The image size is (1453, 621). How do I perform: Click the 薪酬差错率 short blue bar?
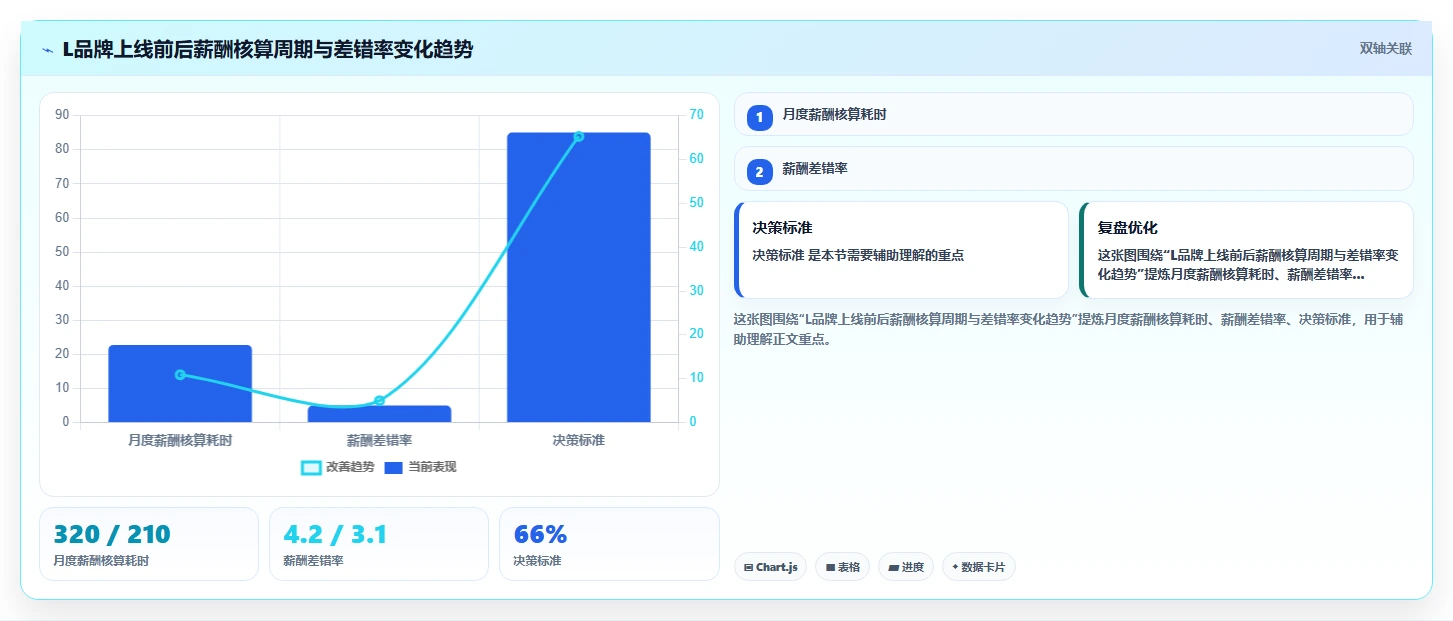click(x=379, y=414)
